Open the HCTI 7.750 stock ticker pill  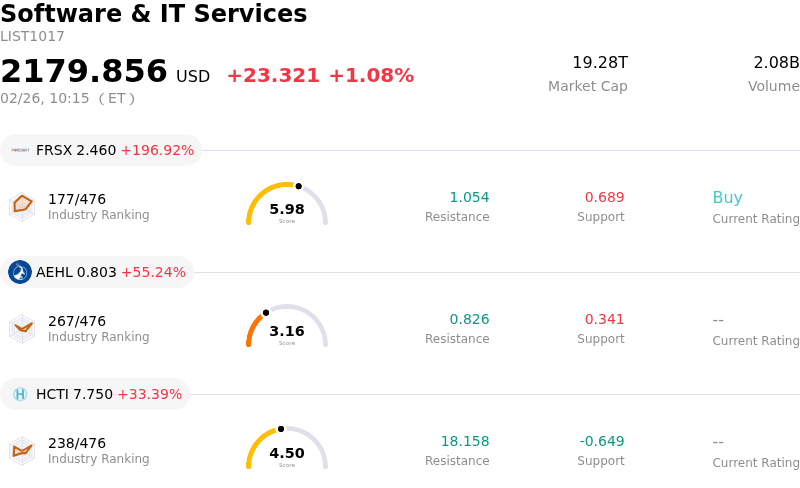pyautogui.click(x=95, y=394)
